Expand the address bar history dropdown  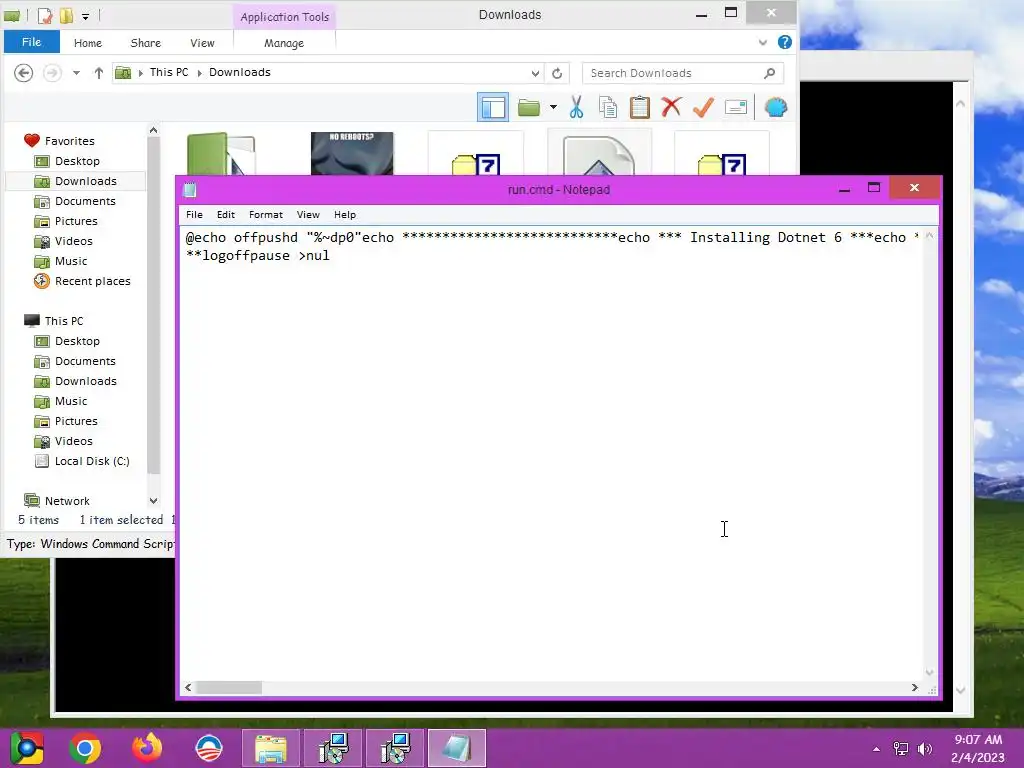535,73
